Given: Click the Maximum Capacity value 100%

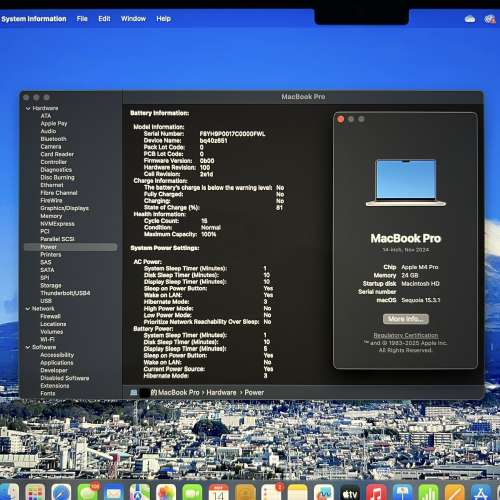Looking at the screenshot, I should pos(208,234).
